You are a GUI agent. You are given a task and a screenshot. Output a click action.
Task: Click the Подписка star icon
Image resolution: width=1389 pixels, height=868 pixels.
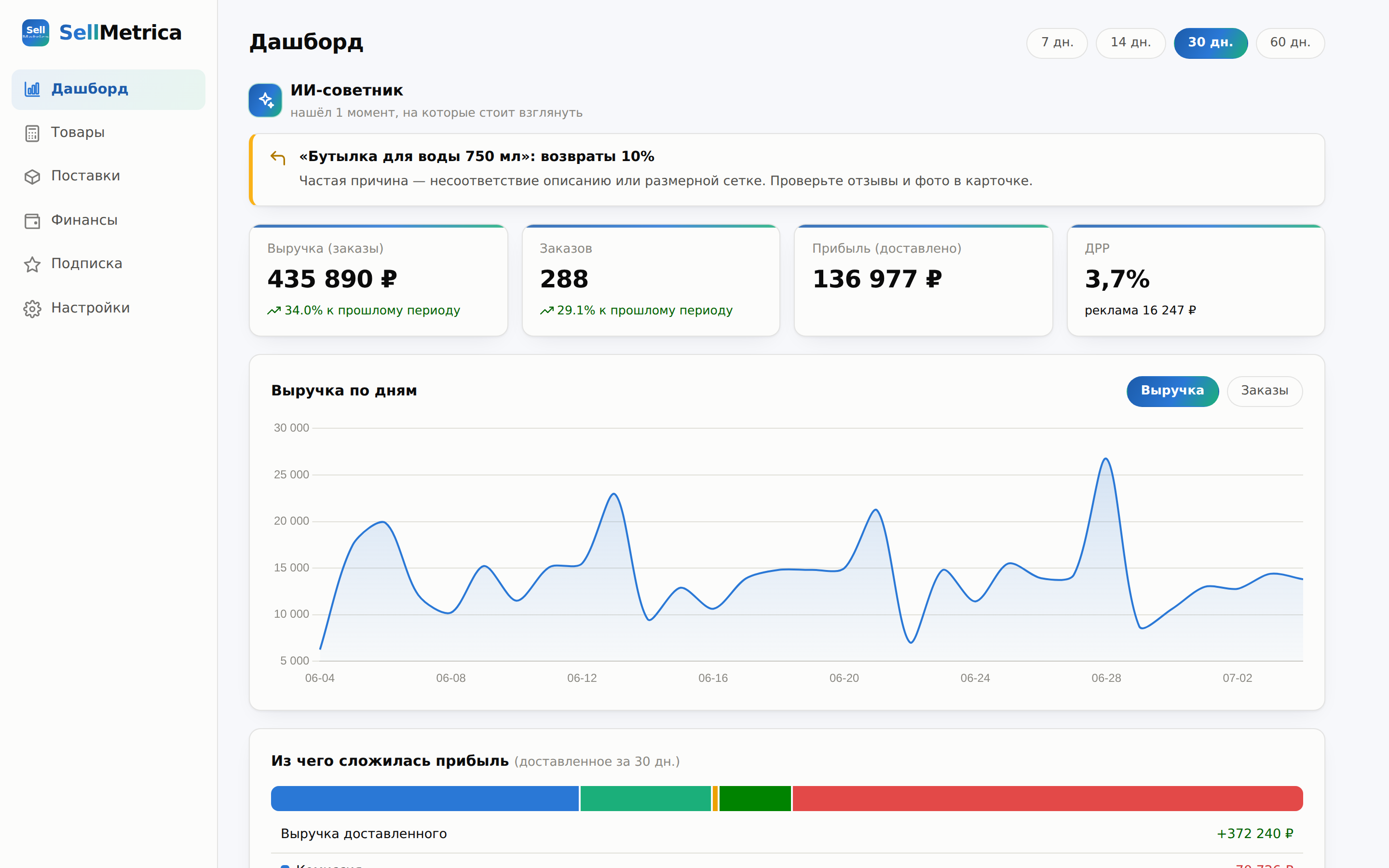pyautogui.click(x=32, y=264)
